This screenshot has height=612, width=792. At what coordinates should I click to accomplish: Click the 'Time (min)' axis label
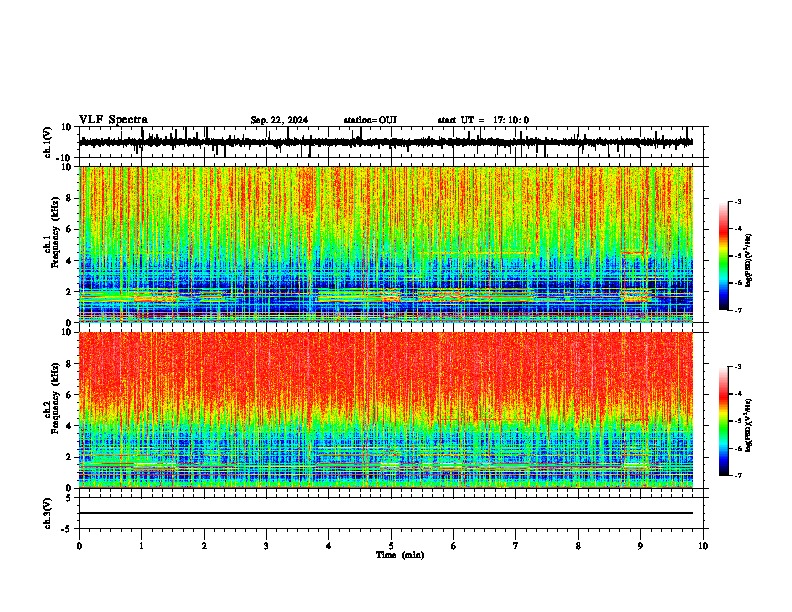click(400, 555)
